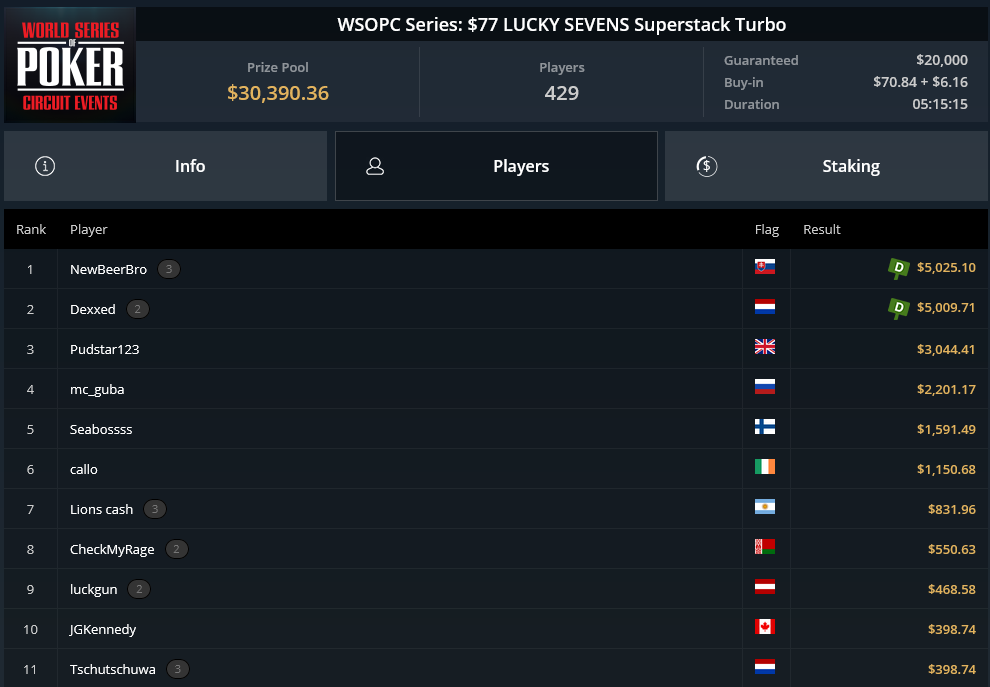Open player mc_guba's row
Image resolution: width=990 pixels, height=687 pixels.
496,389
